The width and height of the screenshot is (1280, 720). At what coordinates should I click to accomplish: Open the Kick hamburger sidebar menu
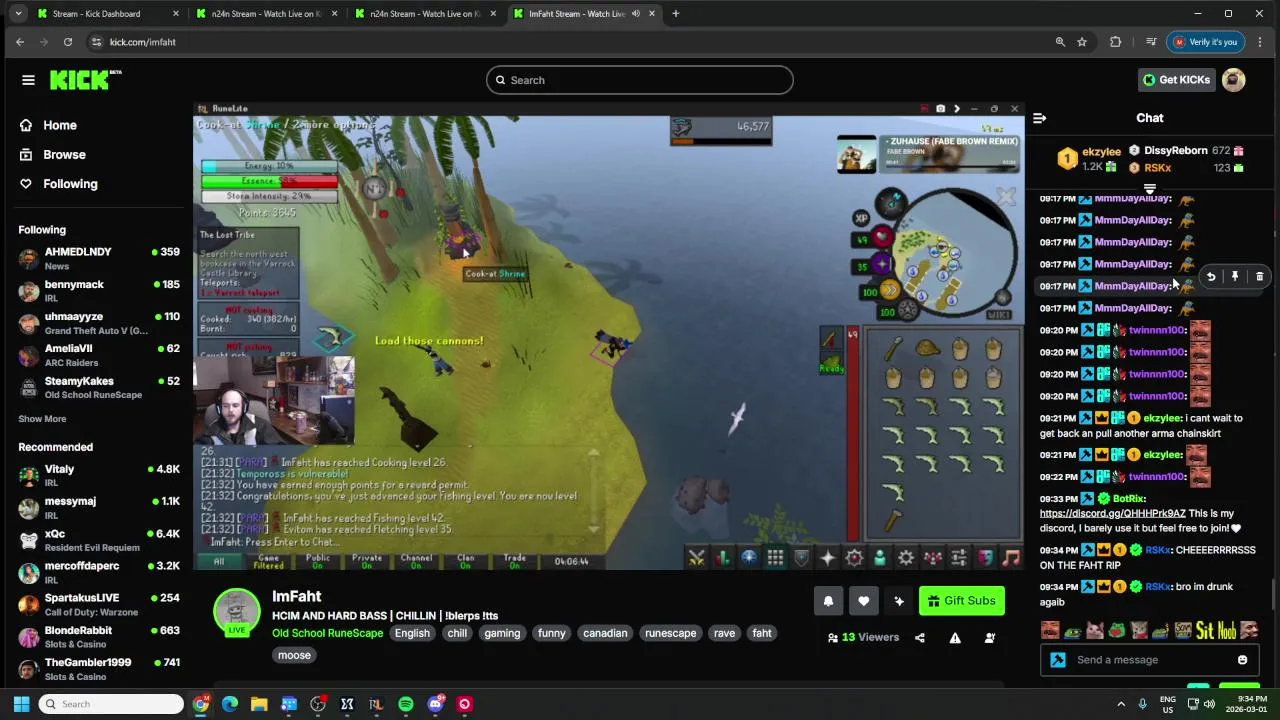tap(28, 80)
